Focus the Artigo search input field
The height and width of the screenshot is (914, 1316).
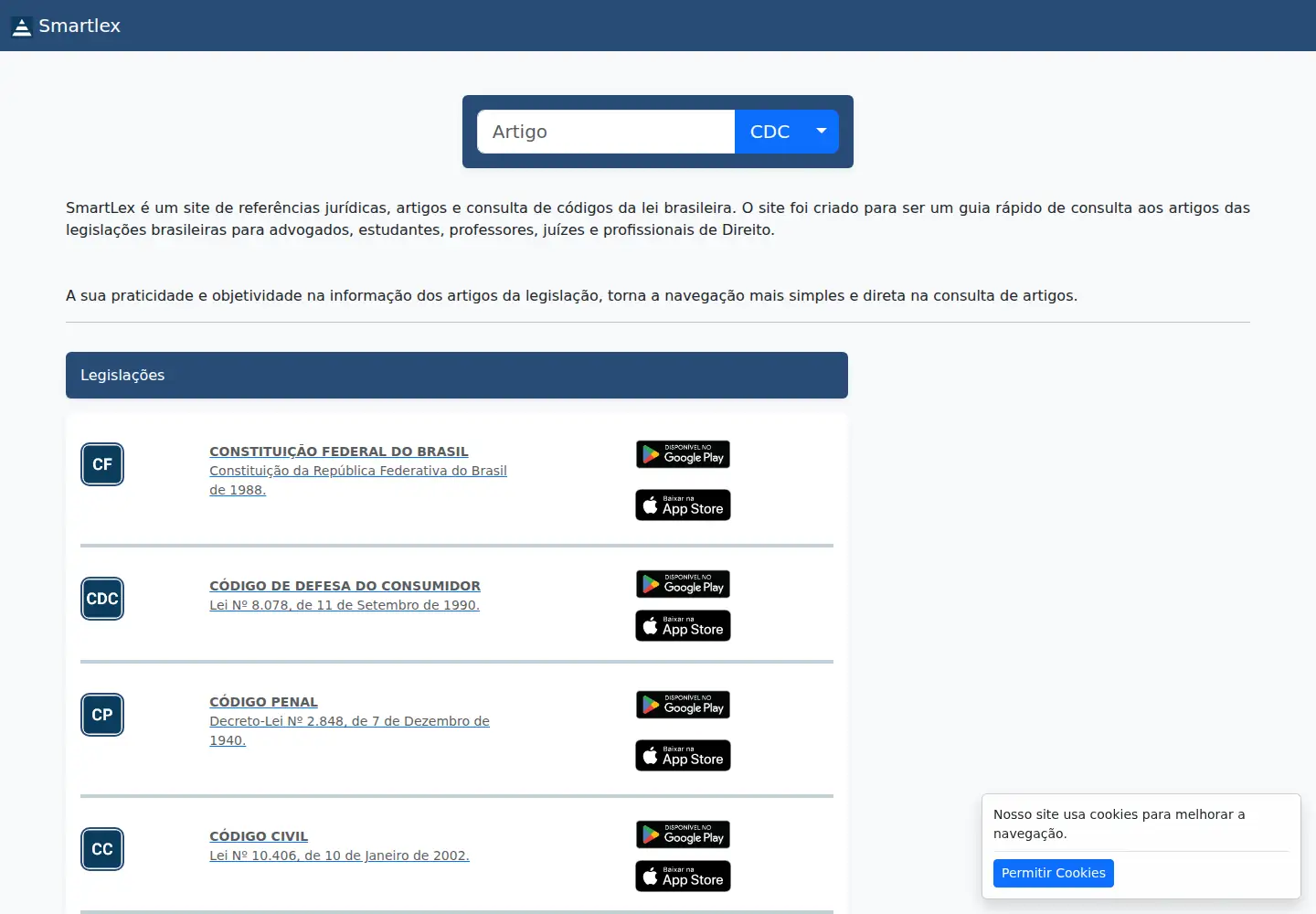click(x=606, y=132)
